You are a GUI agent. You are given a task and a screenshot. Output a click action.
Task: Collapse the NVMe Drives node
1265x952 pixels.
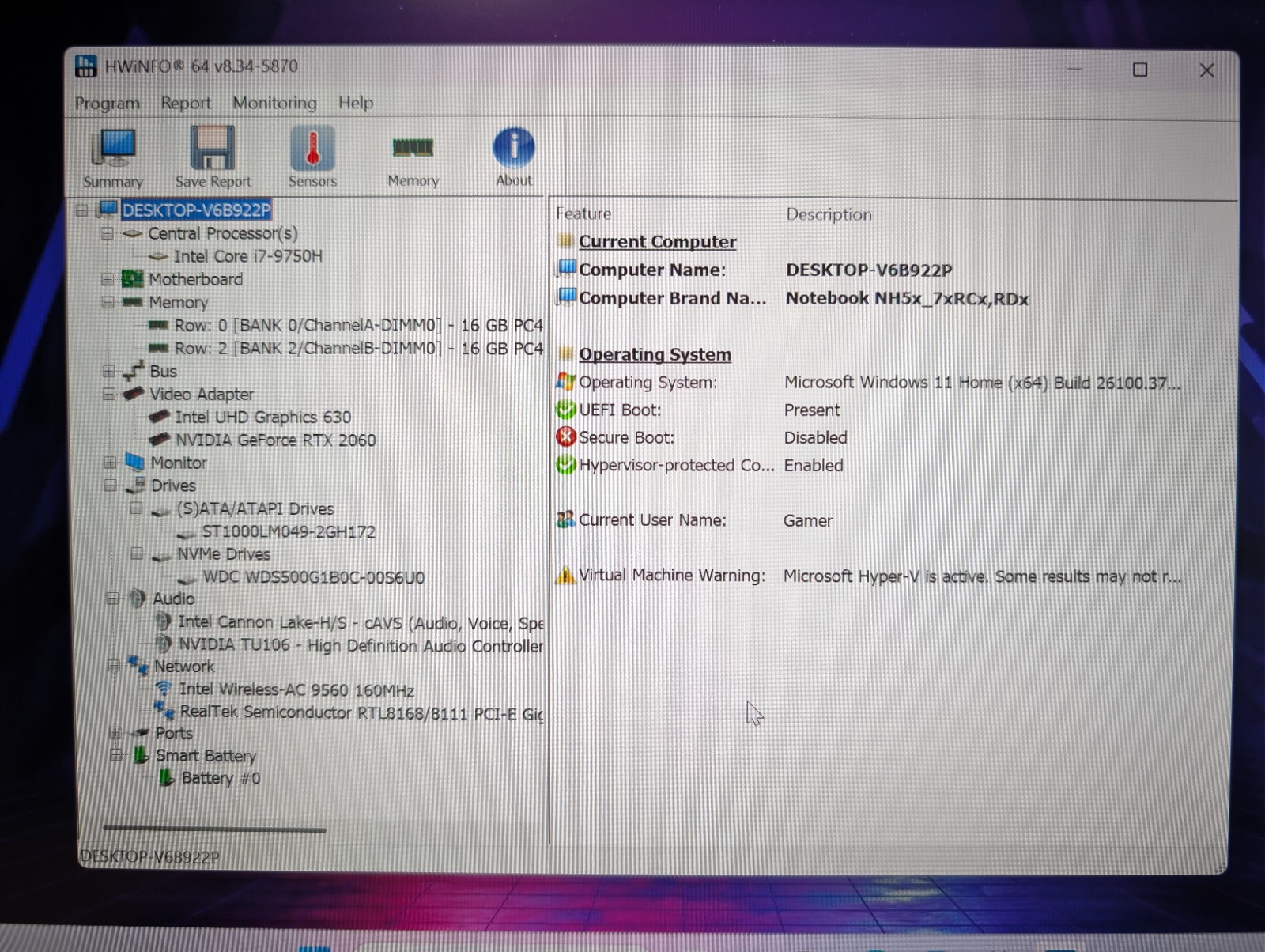pos(137,553)
